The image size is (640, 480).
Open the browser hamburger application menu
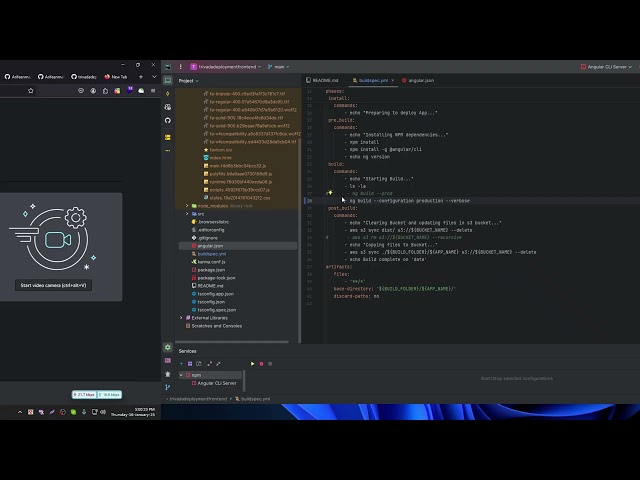tap(153, 91)
